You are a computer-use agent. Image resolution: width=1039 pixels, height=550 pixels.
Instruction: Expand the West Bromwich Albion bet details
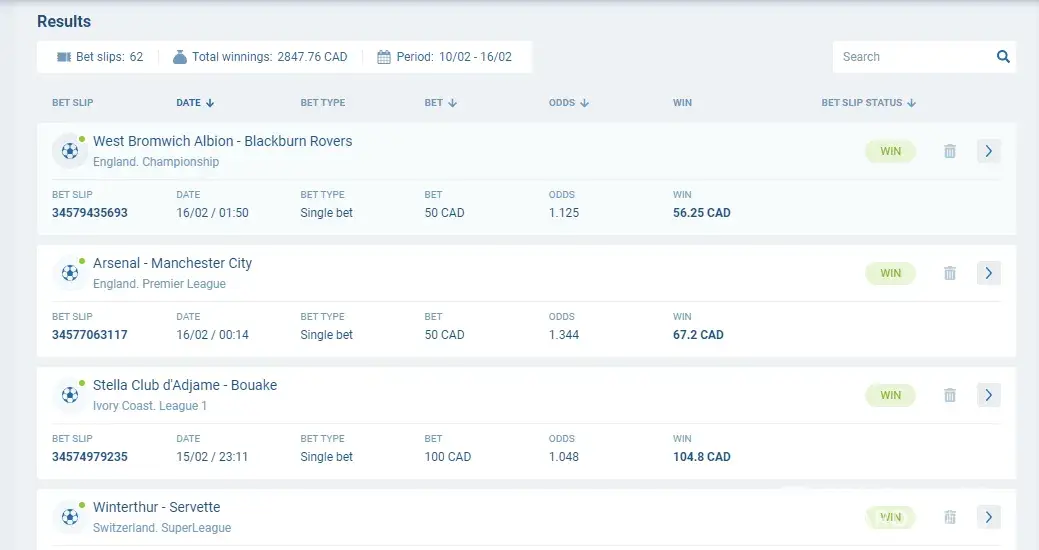coord(988,151)
